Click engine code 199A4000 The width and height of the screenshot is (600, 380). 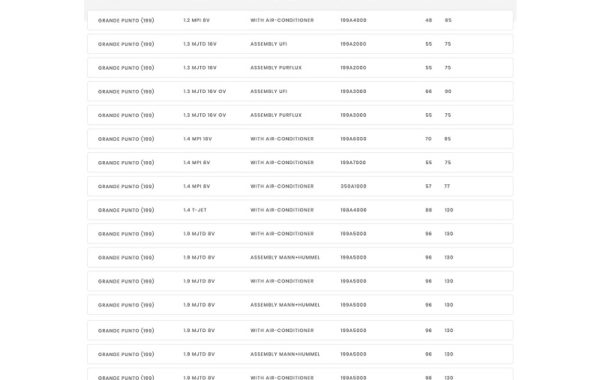(353, 20)
